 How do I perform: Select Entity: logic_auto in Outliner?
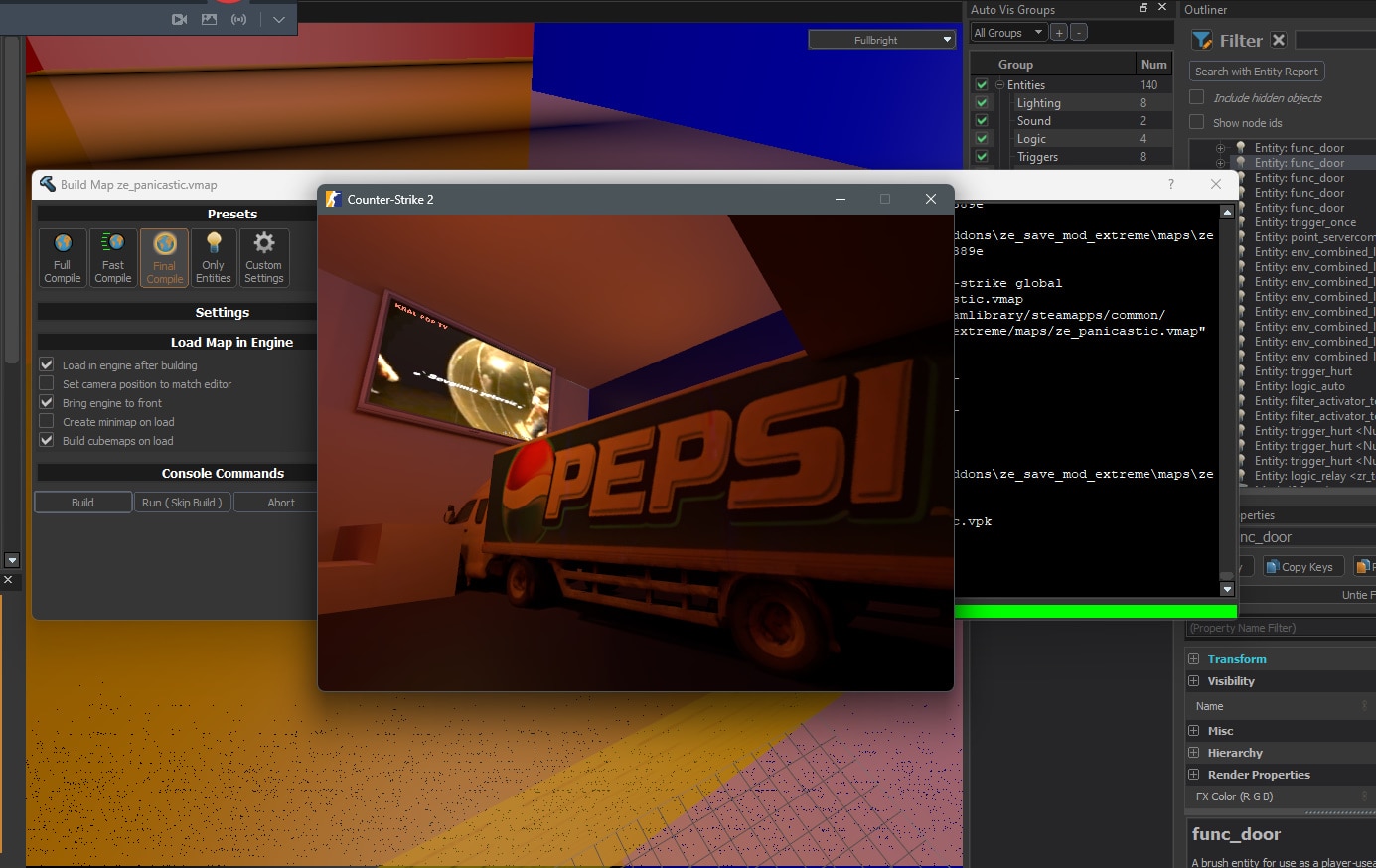(1300, 386)
